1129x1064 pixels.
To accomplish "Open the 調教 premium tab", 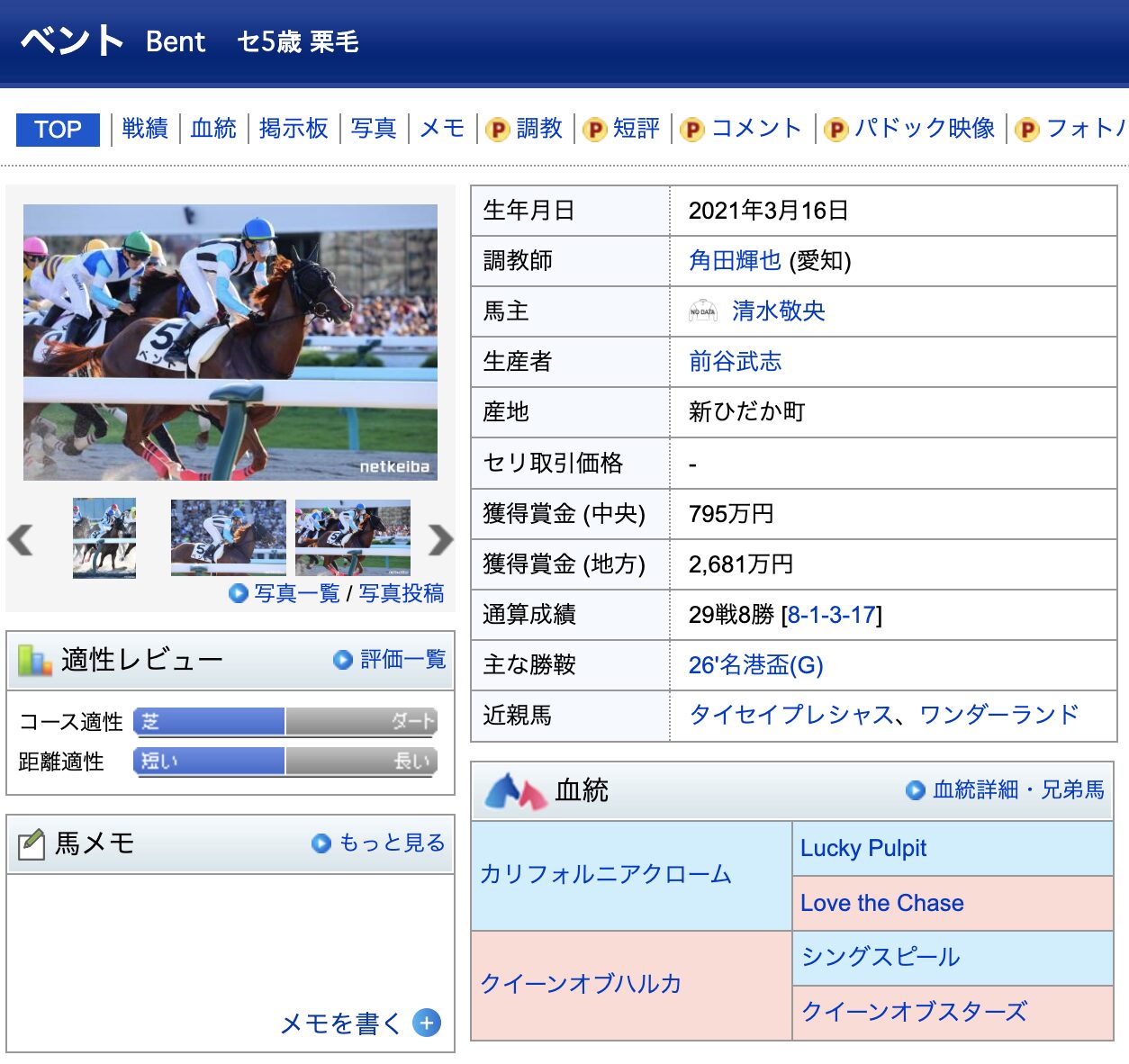I will [539, 129].
